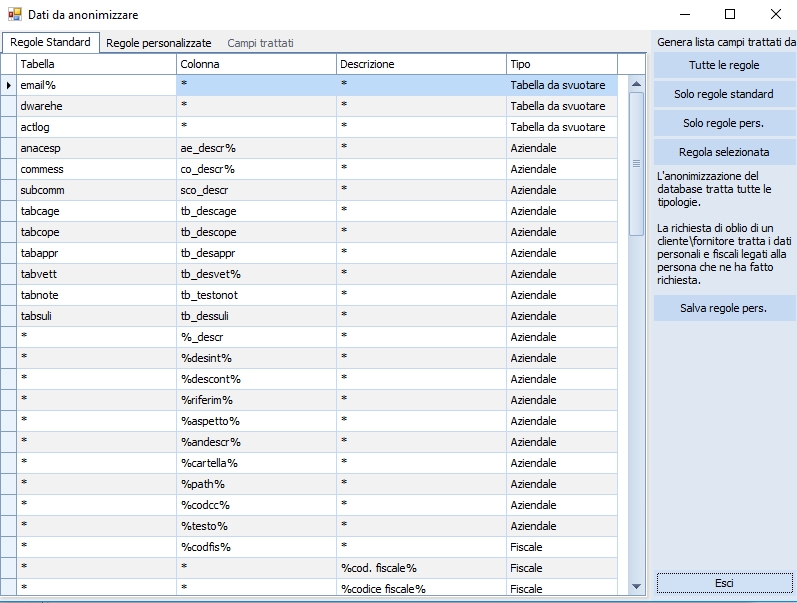Select the dwarehe table cell
The image size is (797, 603).
(96, 106)
